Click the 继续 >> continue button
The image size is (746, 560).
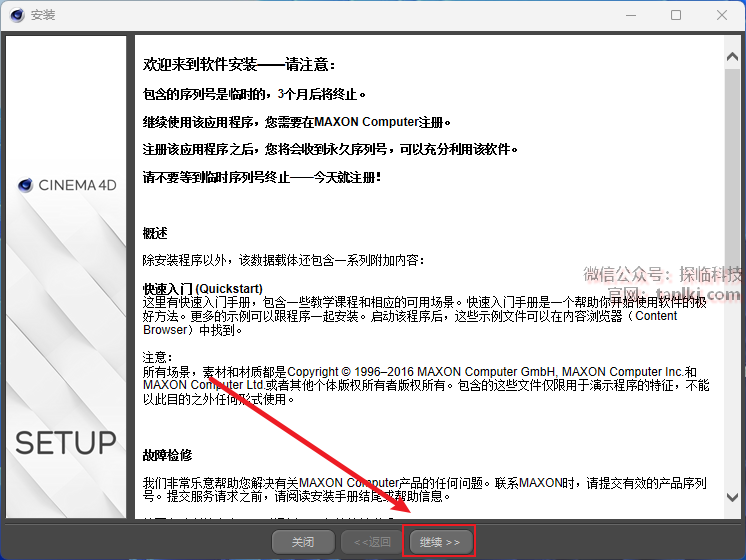[440, 541]
